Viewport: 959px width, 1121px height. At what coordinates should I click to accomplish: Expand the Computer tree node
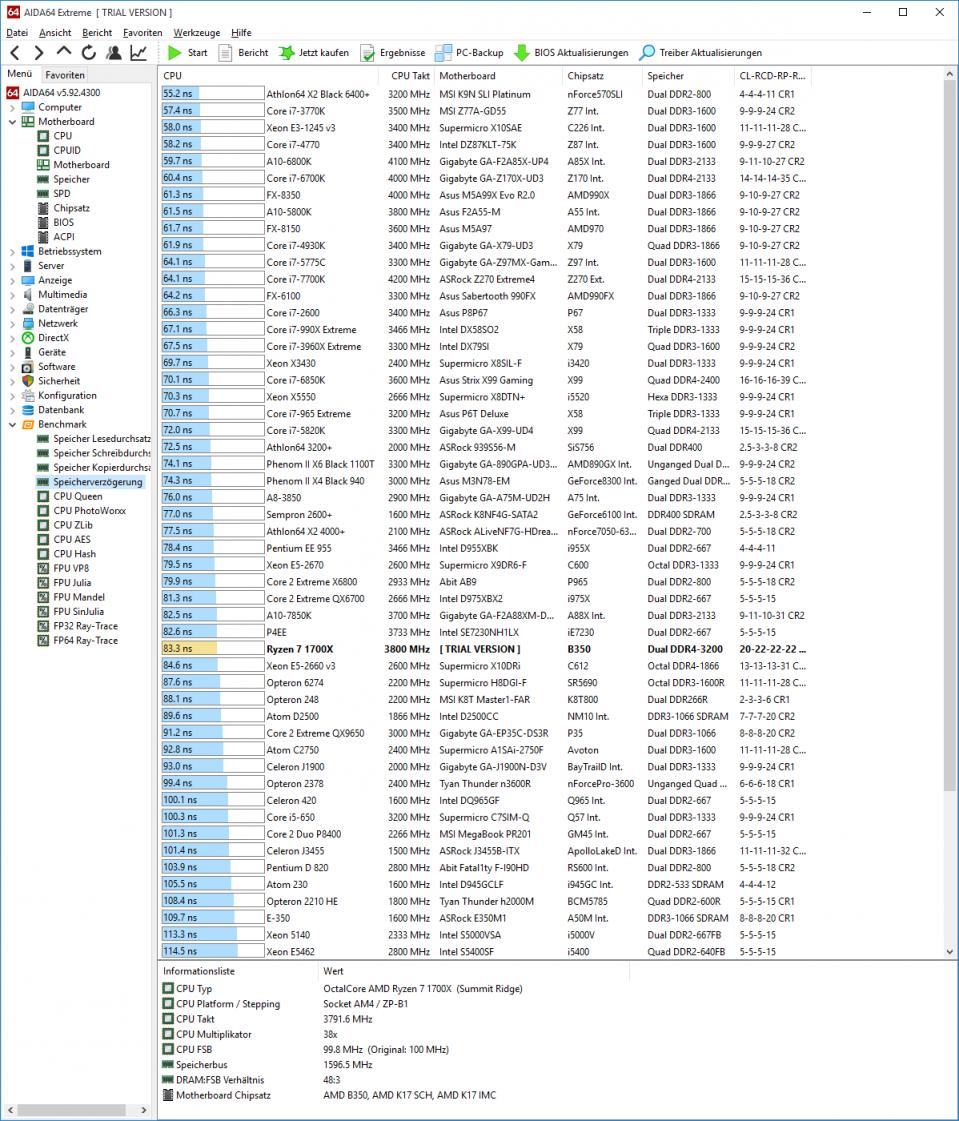tap(12, 107)
